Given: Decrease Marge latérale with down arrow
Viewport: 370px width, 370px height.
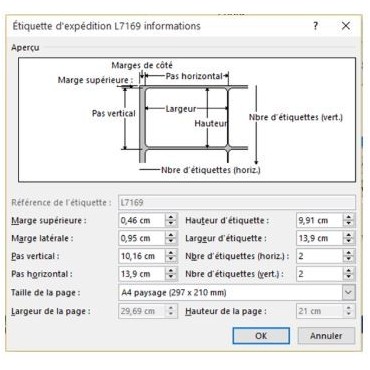Looking at the screenshot, I should (171, 242).
